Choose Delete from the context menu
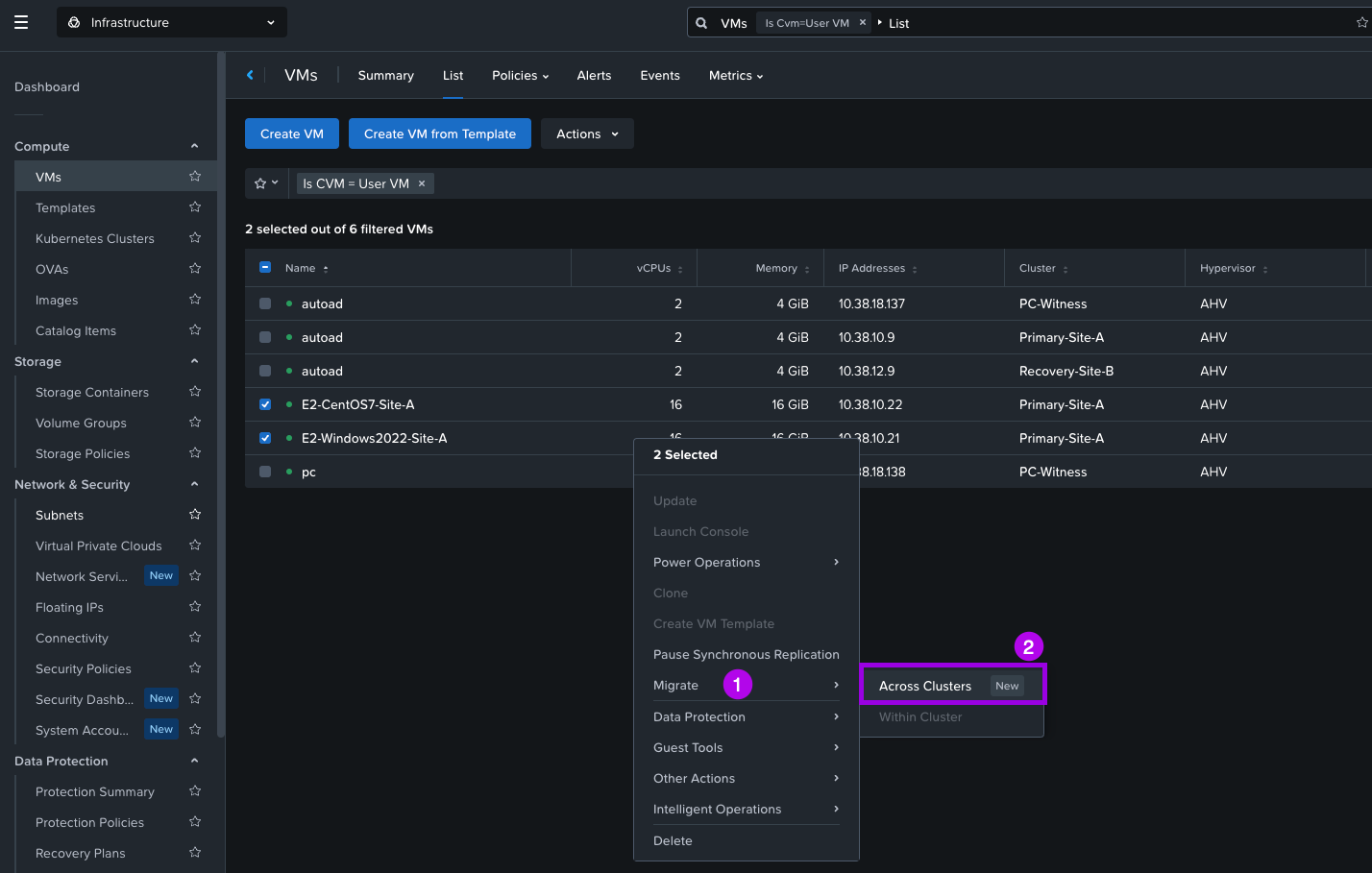Viewport: 1372px width, 873px height. 747,840
